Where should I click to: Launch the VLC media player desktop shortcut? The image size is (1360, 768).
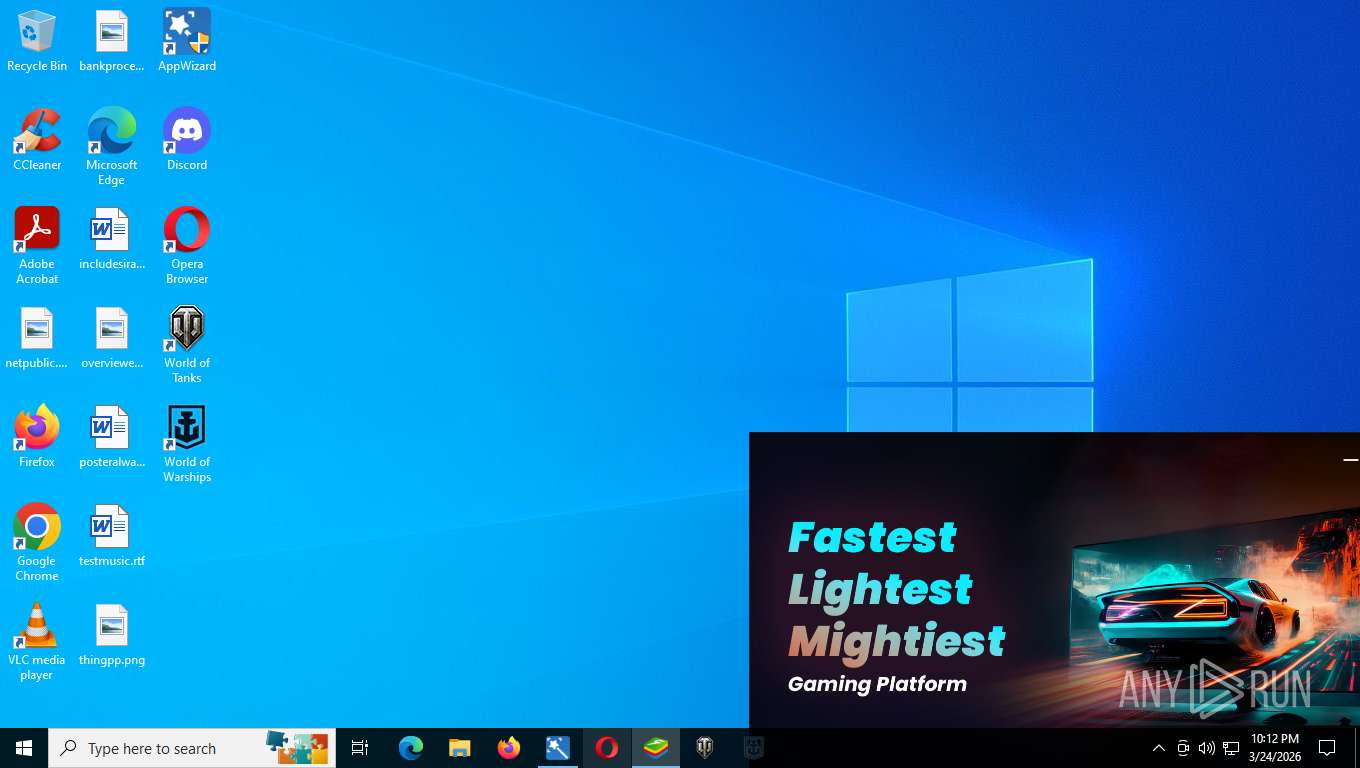click(x=37, y=642)
